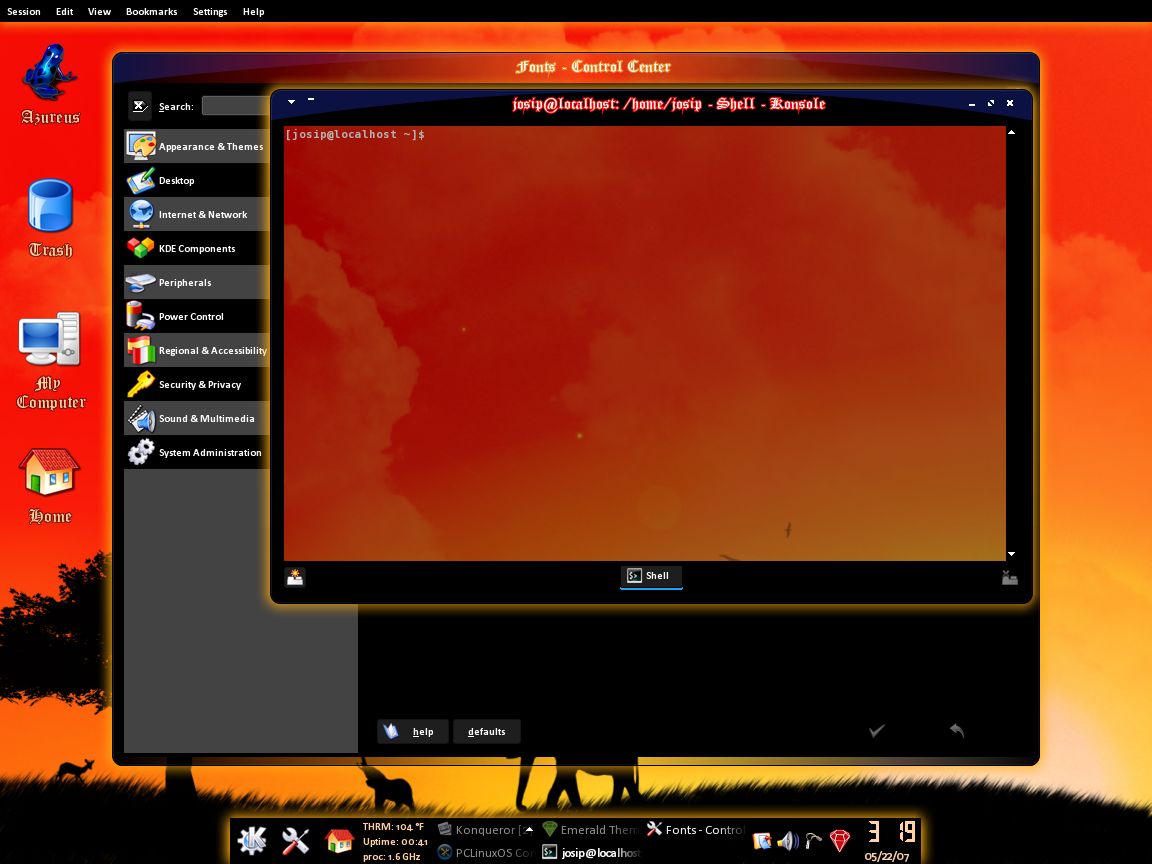Click the new session icon in Konsole
This screenshot has width=1152, height=864.
(x=295, y=577)
